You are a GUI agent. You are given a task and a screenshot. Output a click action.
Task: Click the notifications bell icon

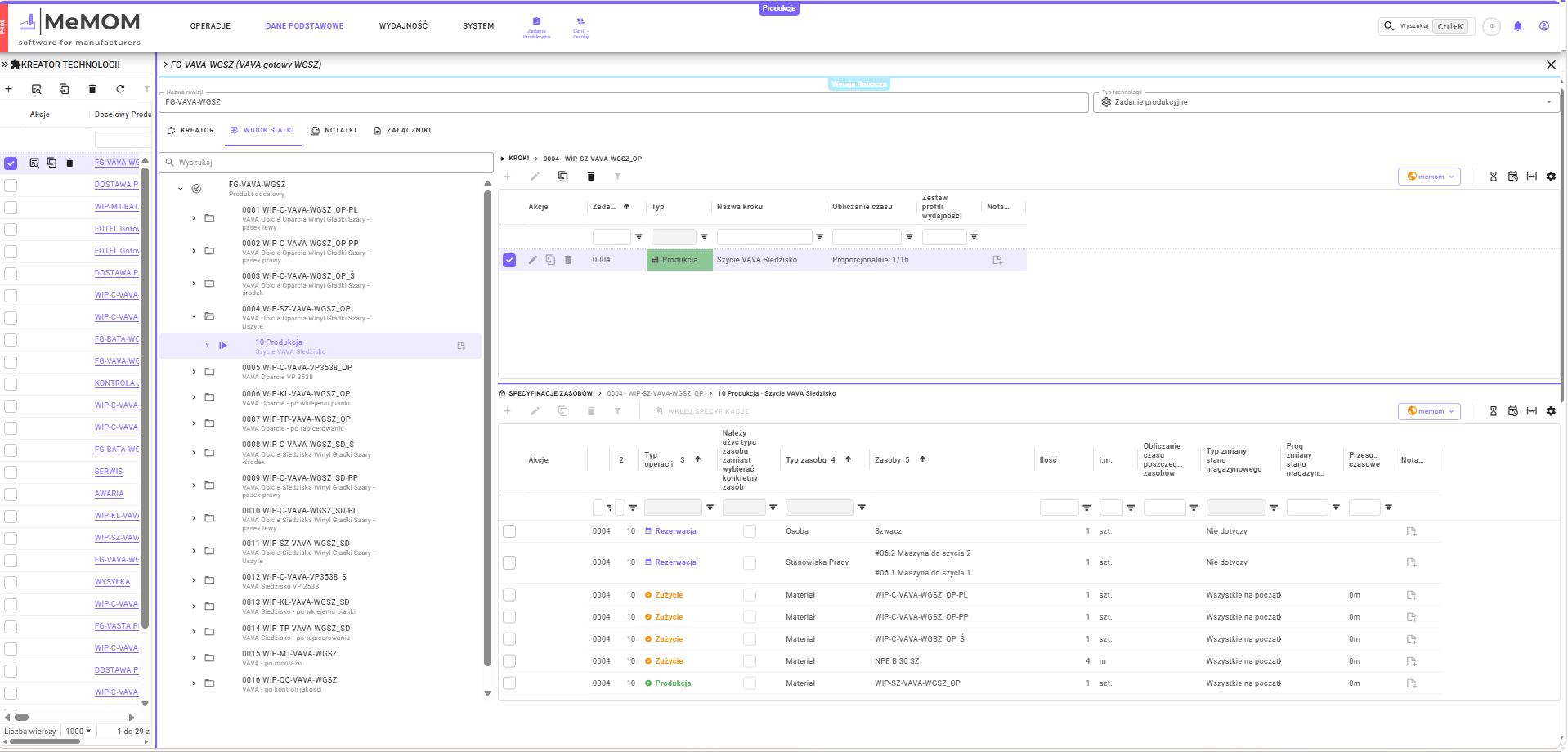tap(1517, 26)
